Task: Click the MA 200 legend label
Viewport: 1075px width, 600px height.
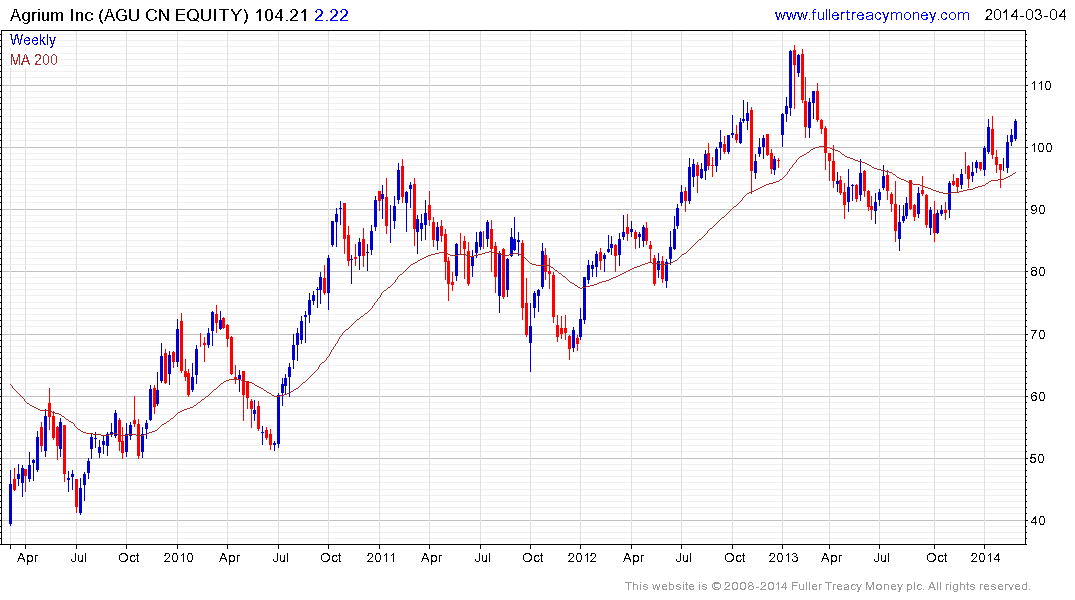Action: [x=34, y=60]
